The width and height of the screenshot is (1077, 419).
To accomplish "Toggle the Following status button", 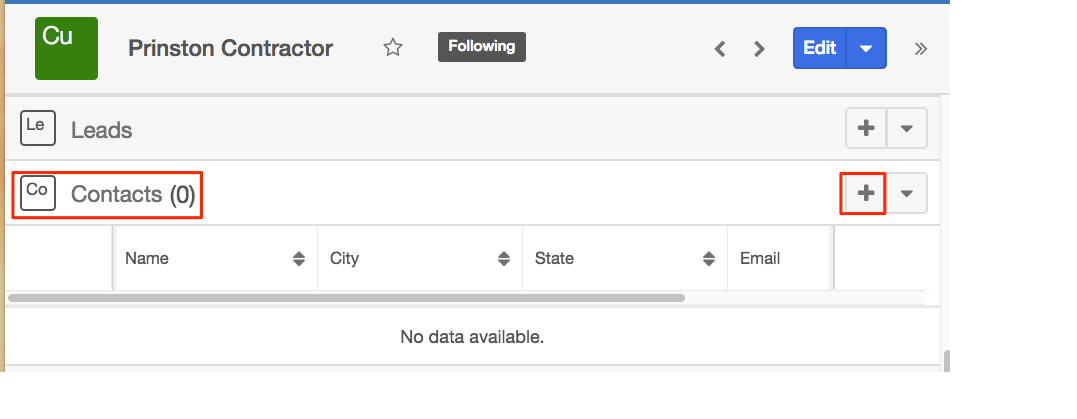I will (x=481, y=47).
